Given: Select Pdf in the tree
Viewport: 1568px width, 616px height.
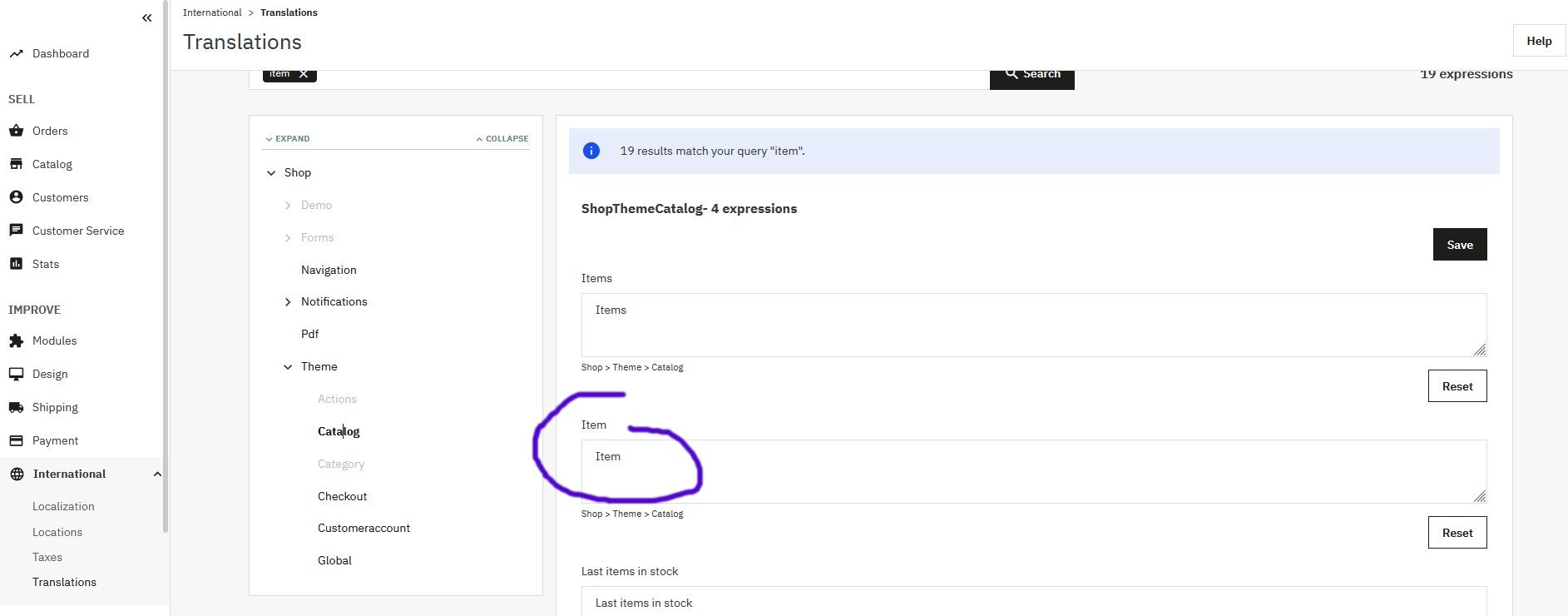Looking at the screenshot, I should [309, 334].
